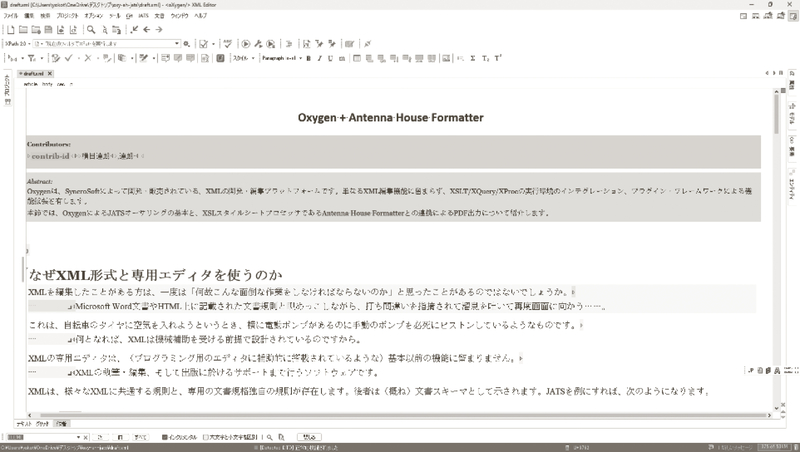Open ウィンドウ menu
This screenshot has width=800, height=452.
pyautogui.click(x=179, y=16)
